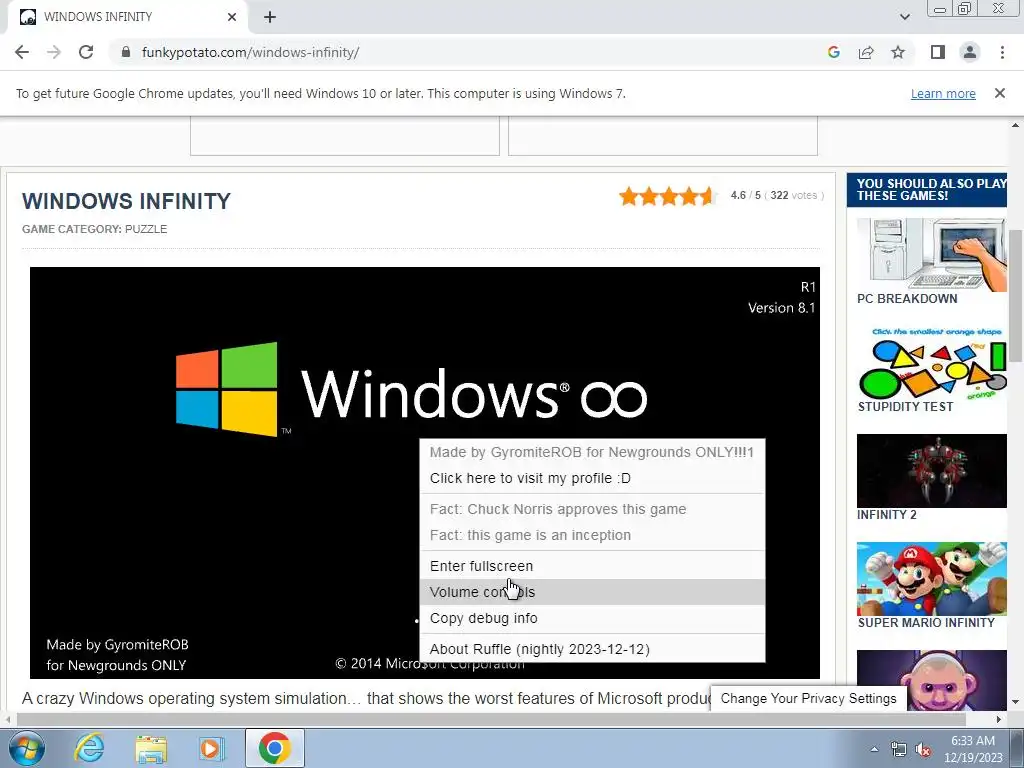
Task: Select the WINDOWS INFINITY tab
Action: [127, 17]
